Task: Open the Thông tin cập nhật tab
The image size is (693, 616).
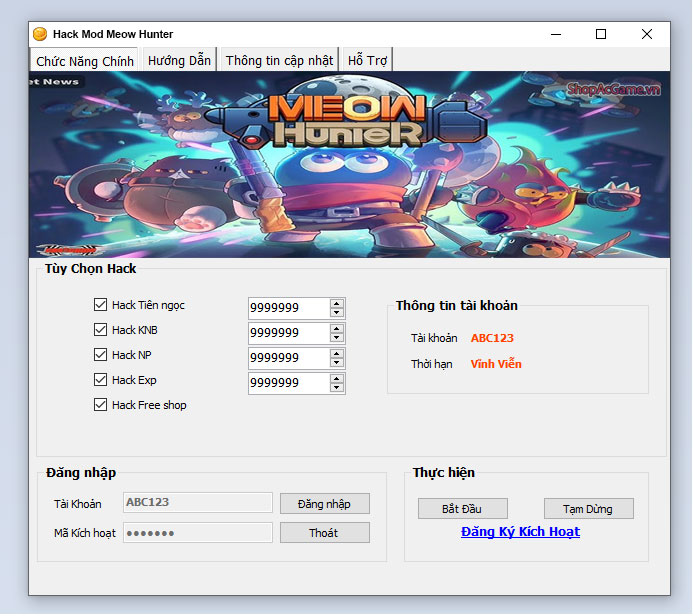Action: point(279,60)
